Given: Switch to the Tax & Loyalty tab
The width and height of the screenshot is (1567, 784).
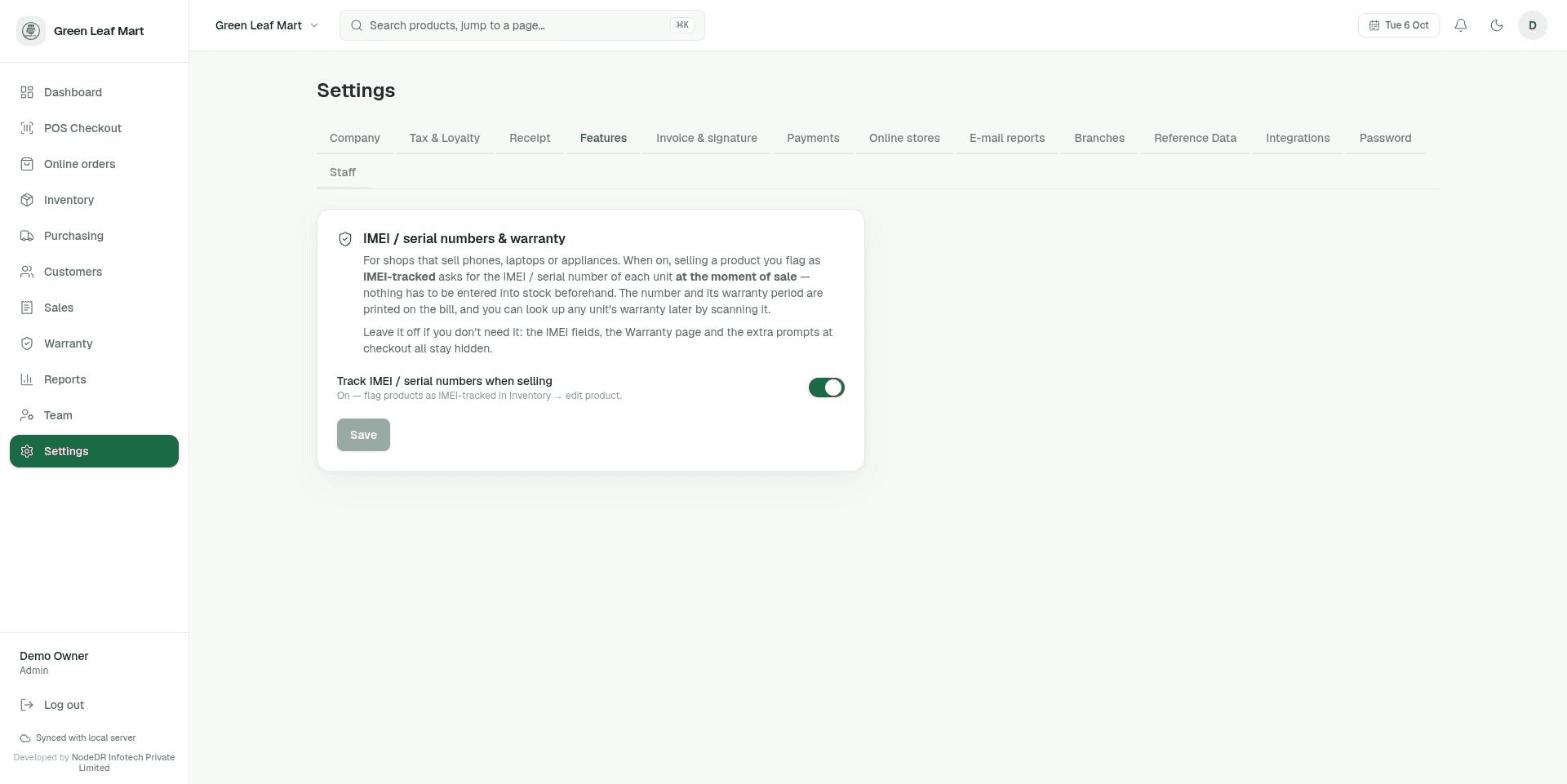Looking at the screenshot, I should point(444,138).
